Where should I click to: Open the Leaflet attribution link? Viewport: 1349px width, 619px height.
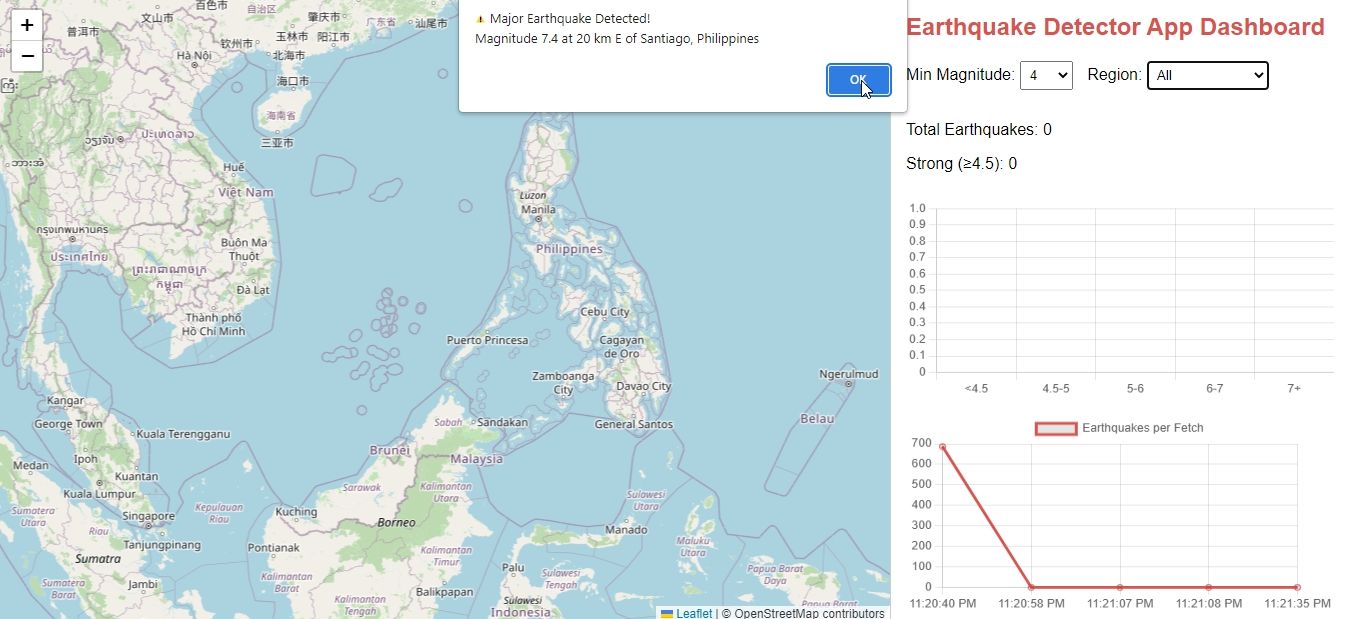694,613
